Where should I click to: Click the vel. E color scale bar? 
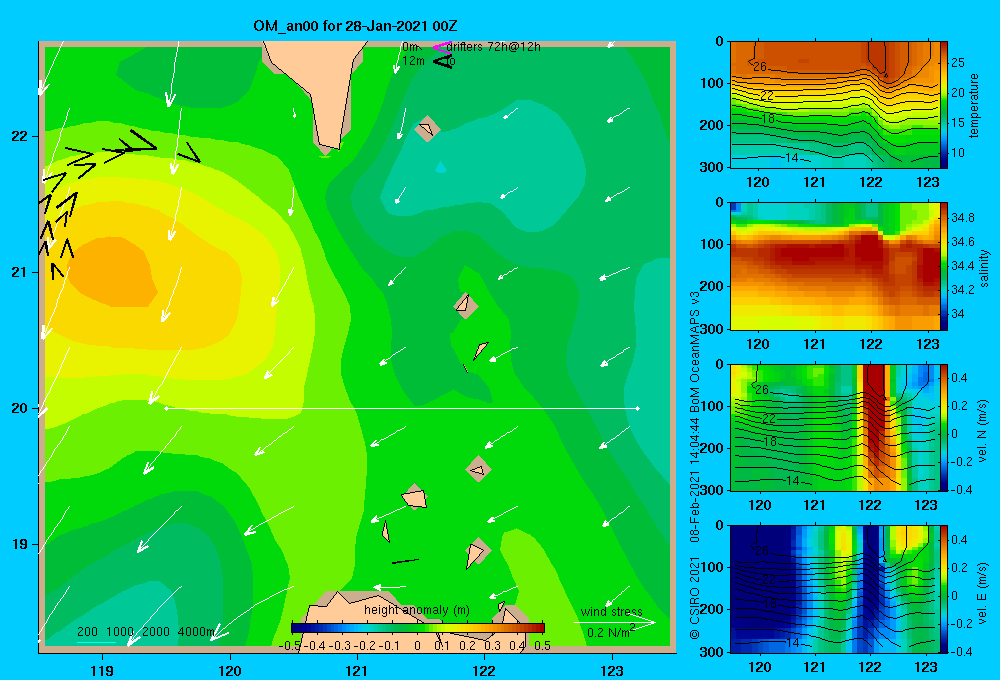pyautogui.click(x=944, y=589)
